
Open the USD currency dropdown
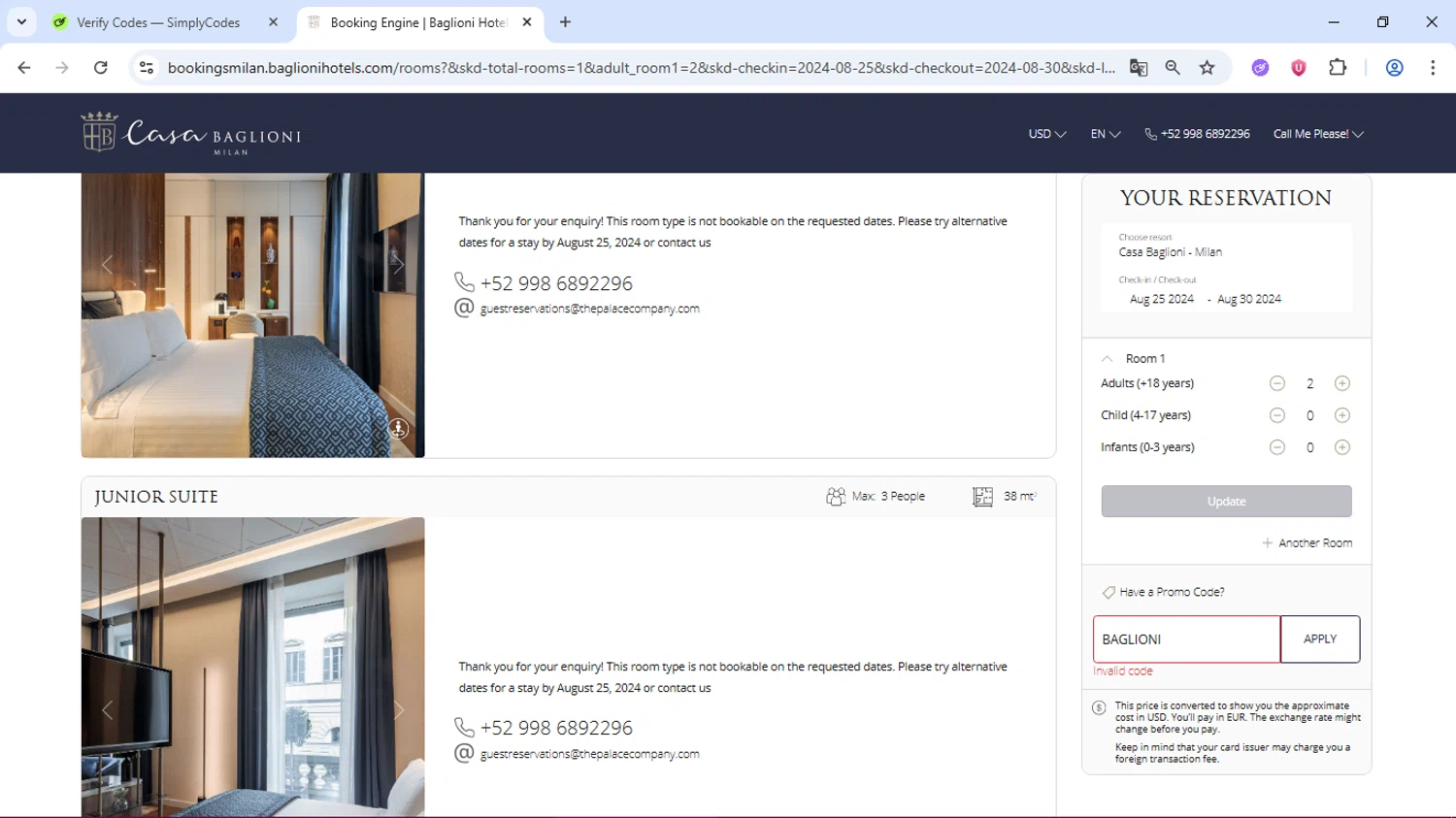click(1047, 134)
